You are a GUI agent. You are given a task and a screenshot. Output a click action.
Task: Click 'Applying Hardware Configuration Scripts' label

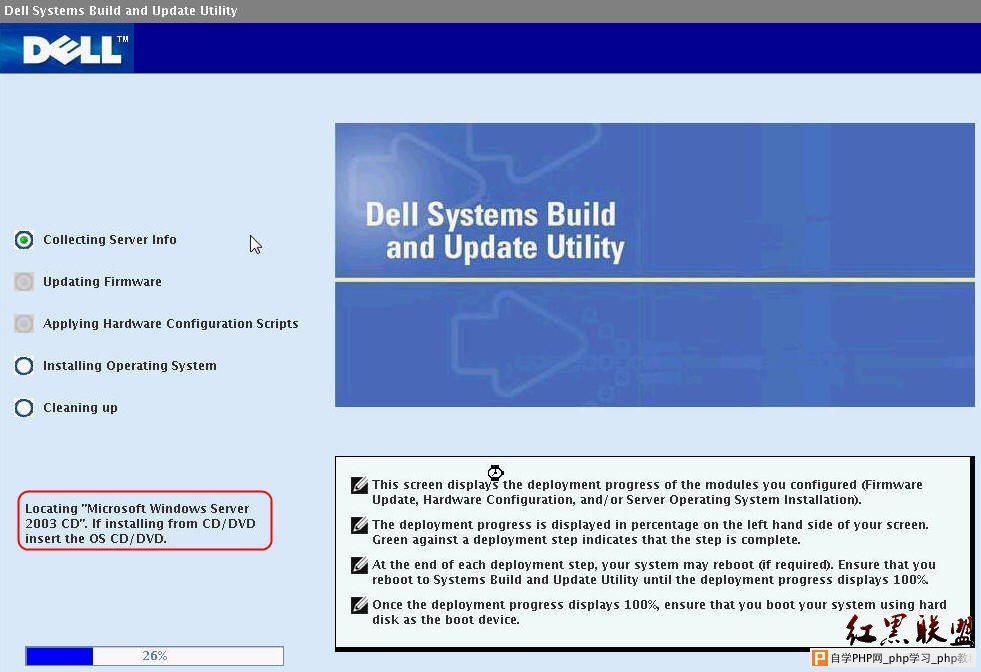click(x=170, y=323)
